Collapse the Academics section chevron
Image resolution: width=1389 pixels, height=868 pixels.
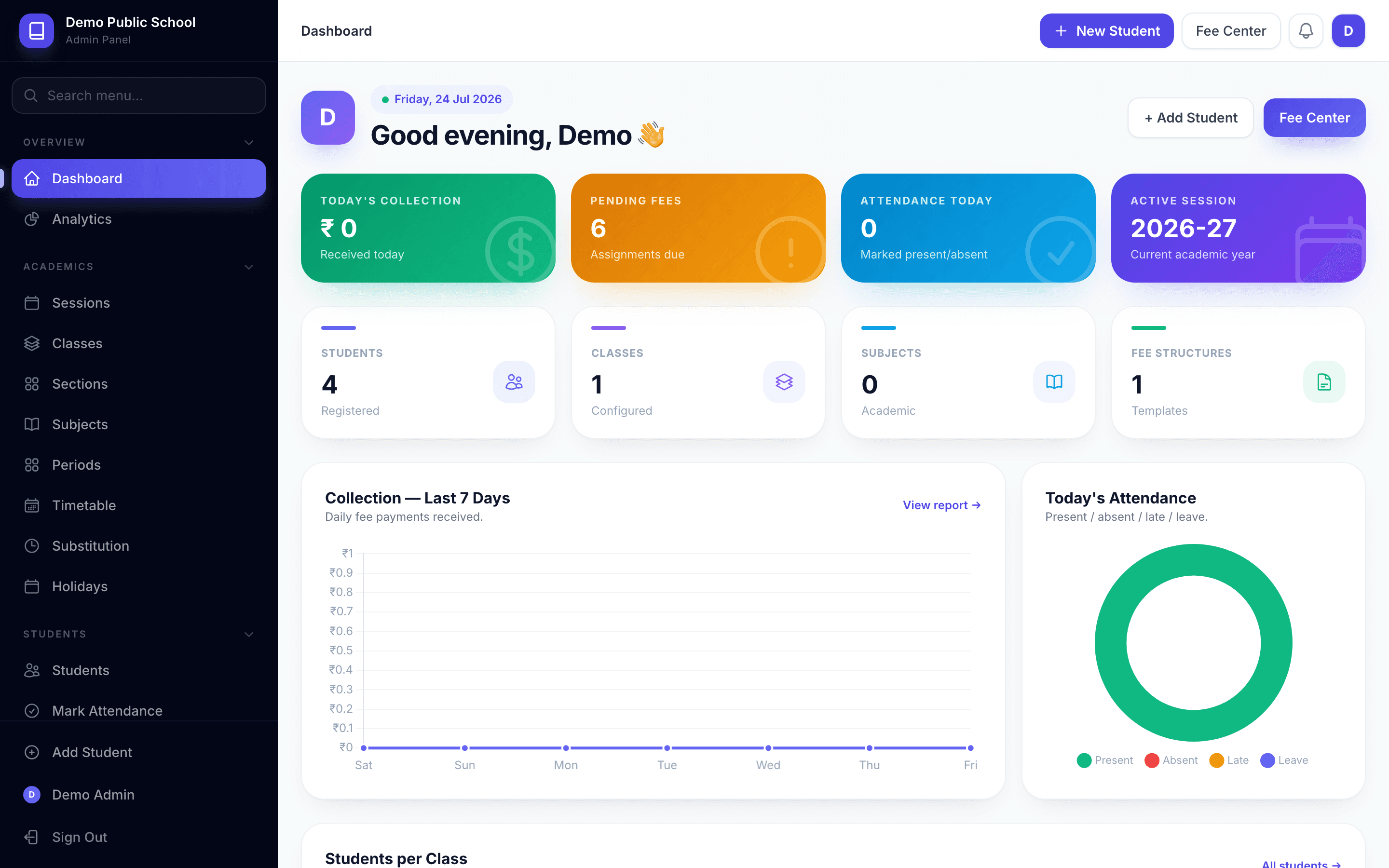pyautogui.click(x=249, y=267)
